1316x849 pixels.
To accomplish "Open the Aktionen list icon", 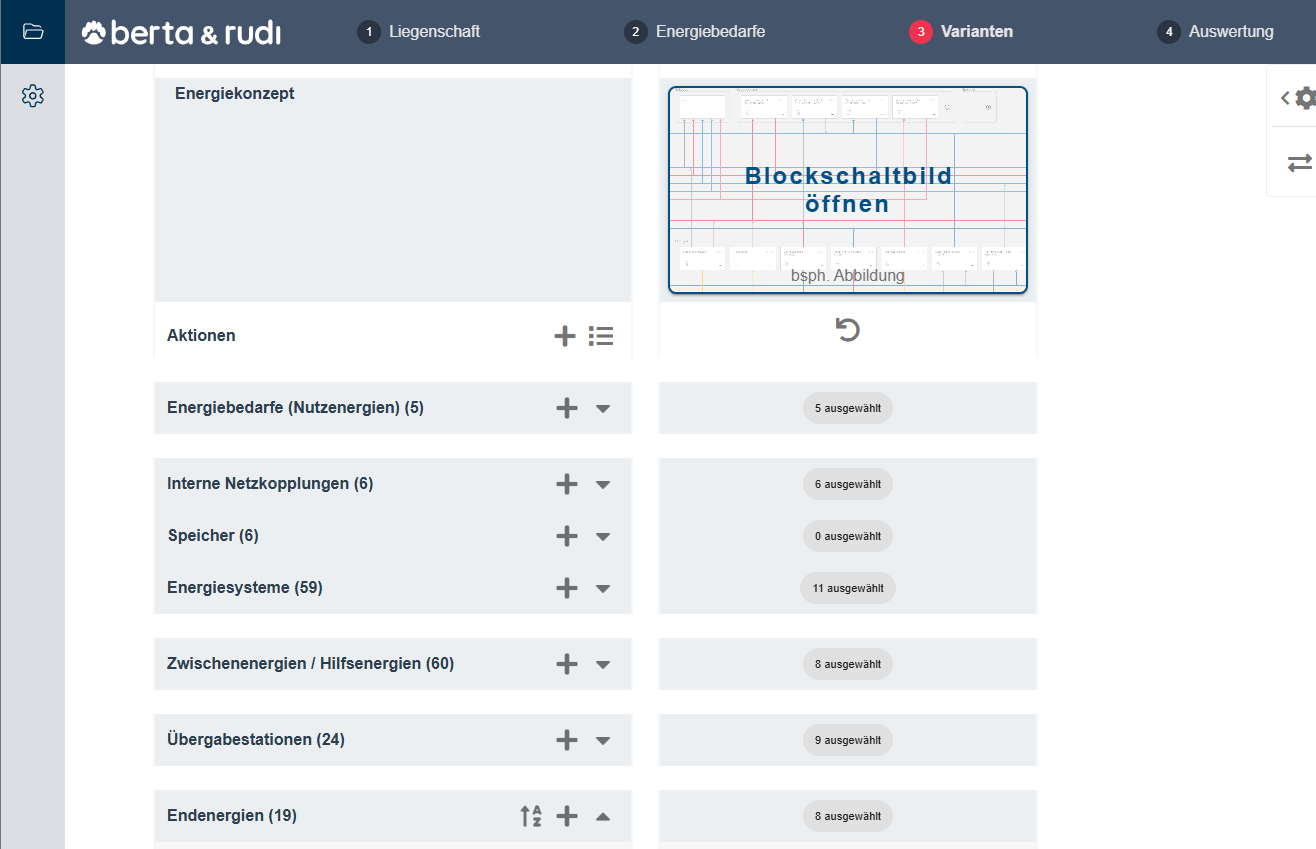I will pos(601,336).
